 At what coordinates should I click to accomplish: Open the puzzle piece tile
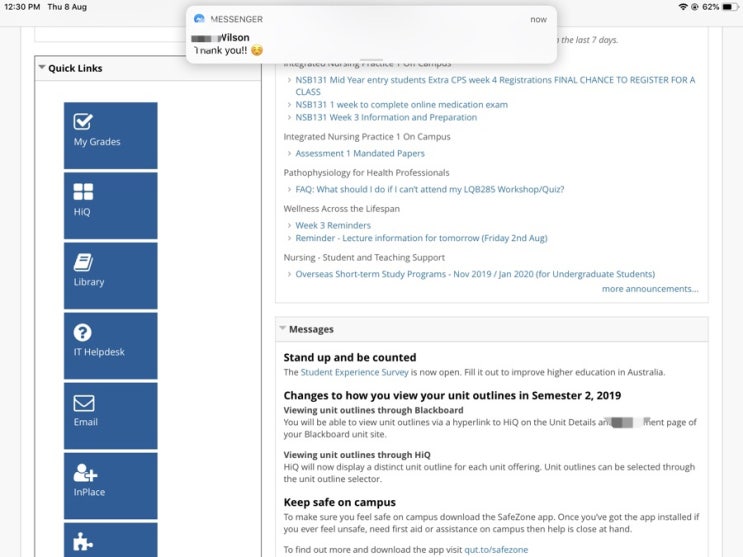[x=110, y=540]
